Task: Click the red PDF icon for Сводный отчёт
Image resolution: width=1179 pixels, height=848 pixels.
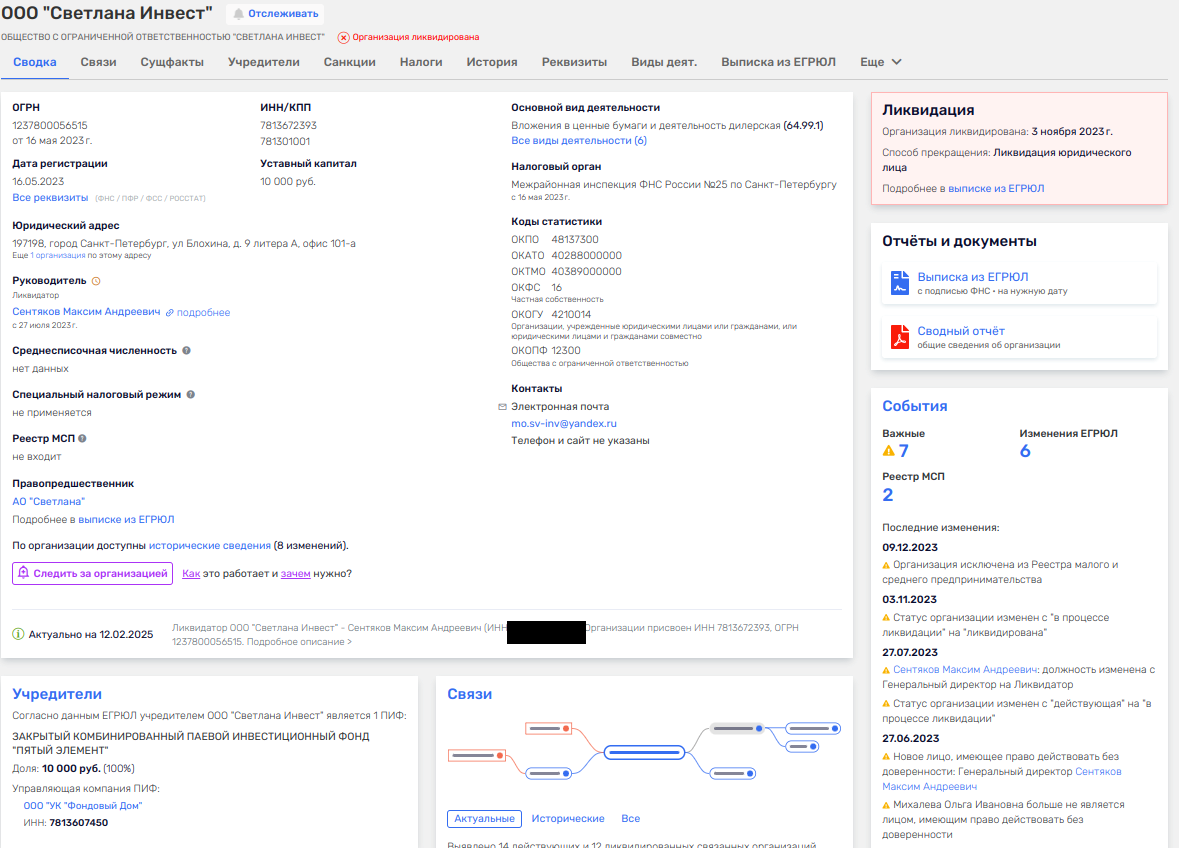Action: coord(899,337)
